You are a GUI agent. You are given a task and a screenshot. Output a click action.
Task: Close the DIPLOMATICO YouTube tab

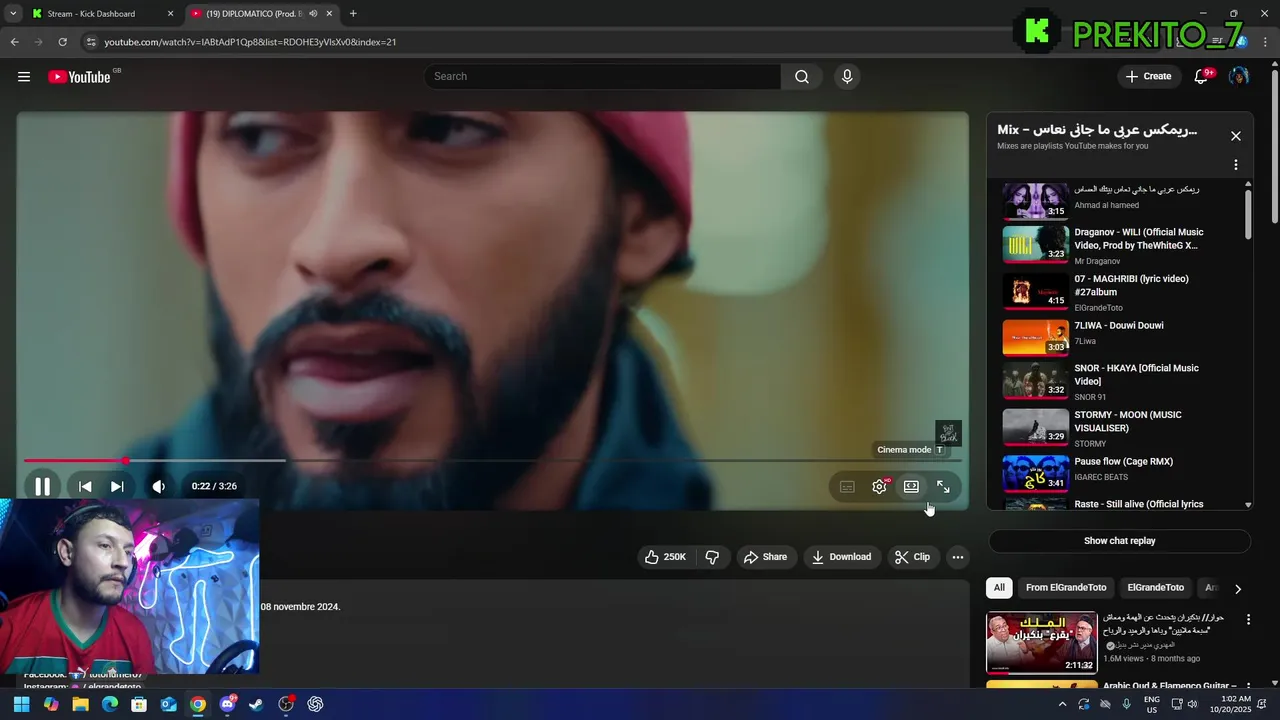pyautogui.click(x=329, y=14)
